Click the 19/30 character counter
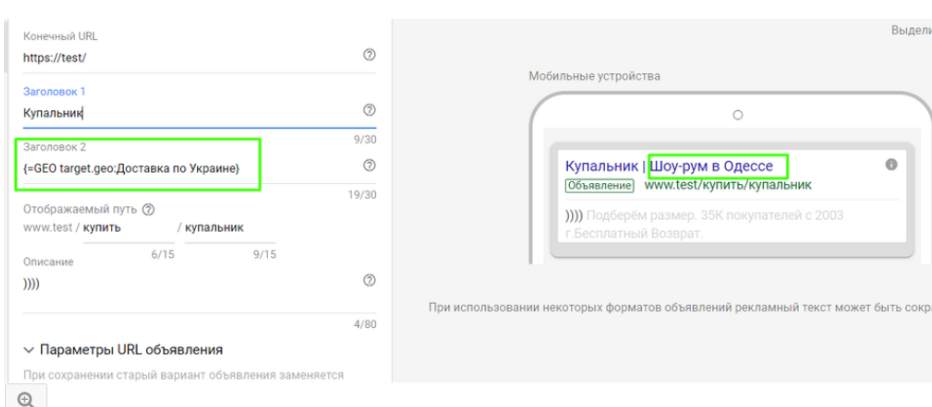The width and height of the screenshot is (932, 407). coord(362,195)
